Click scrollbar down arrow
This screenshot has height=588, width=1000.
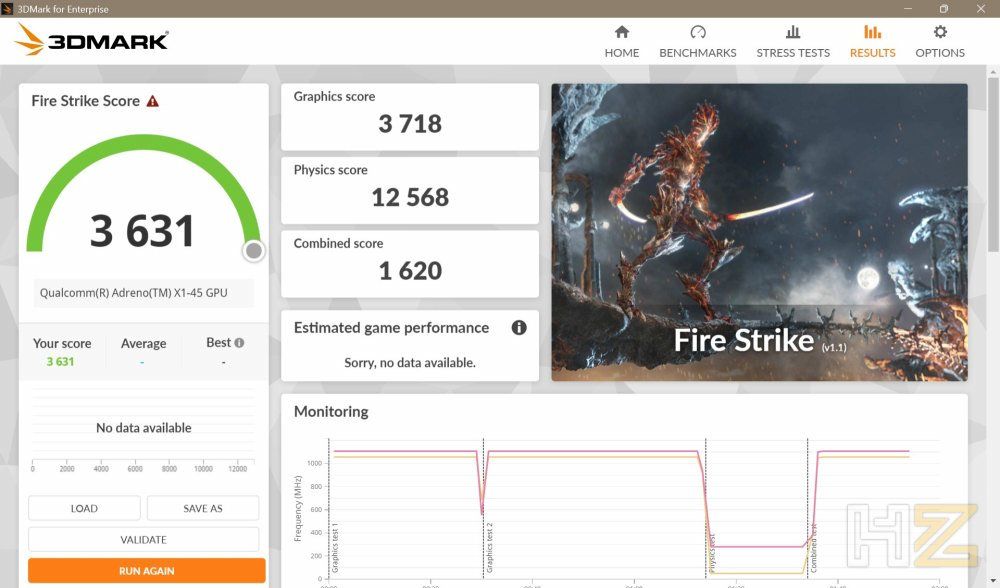[993, 581]
